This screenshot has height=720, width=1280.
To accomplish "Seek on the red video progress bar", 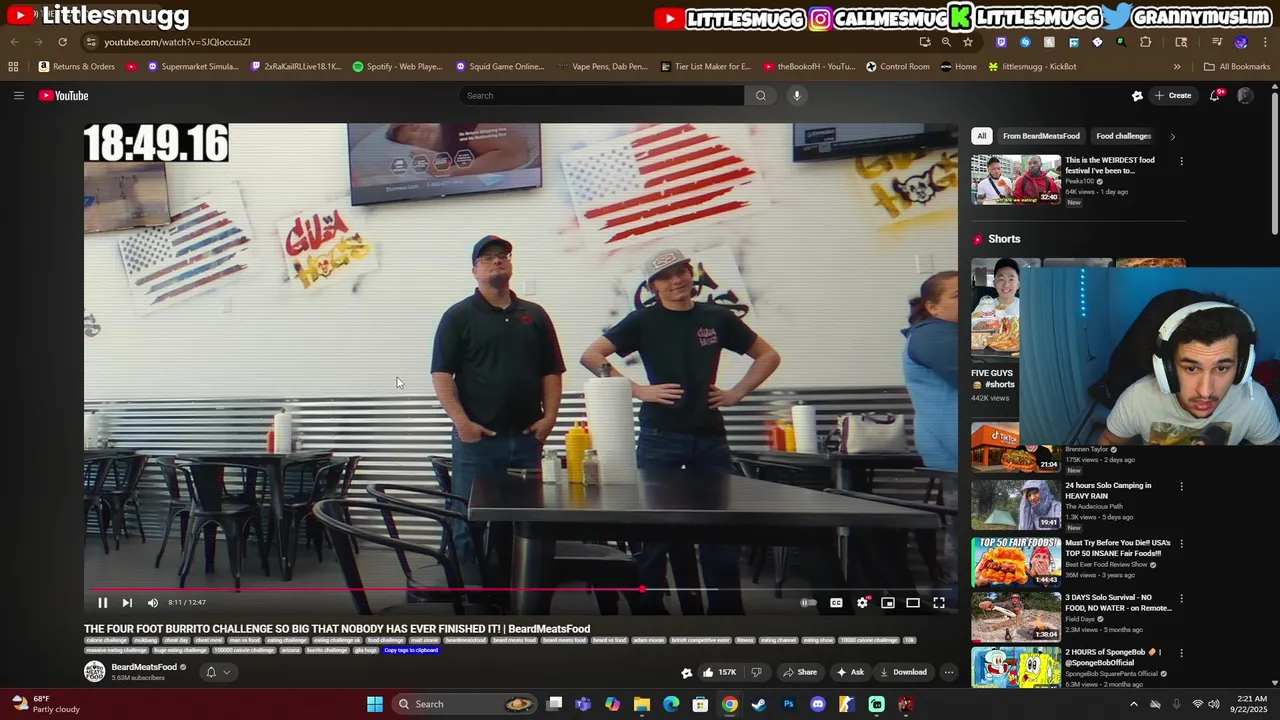I will tap(520, 589).
